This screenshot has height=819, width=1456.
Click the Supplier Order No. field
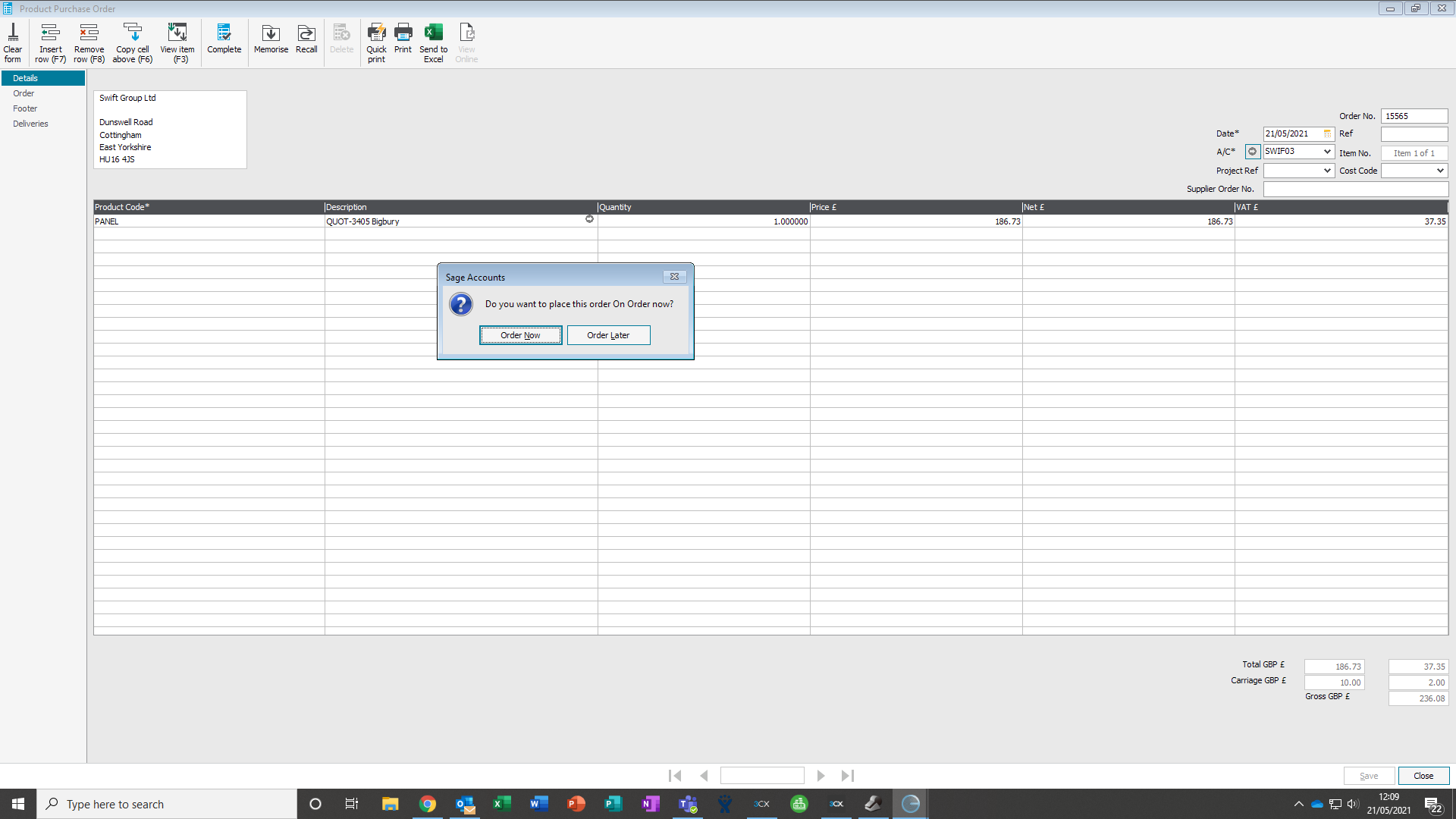tap(1355, 189)
